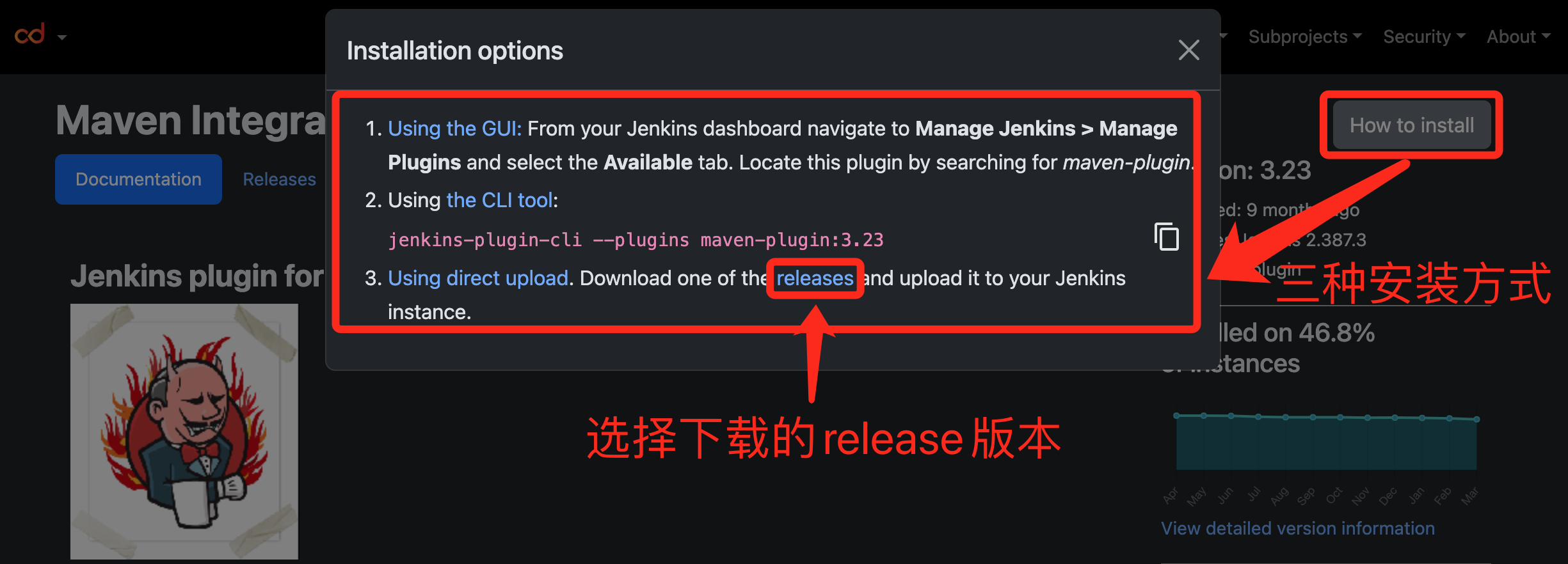Click View detailed version information link
The width and height of the screenshot is (1568, 564).
1298,528
